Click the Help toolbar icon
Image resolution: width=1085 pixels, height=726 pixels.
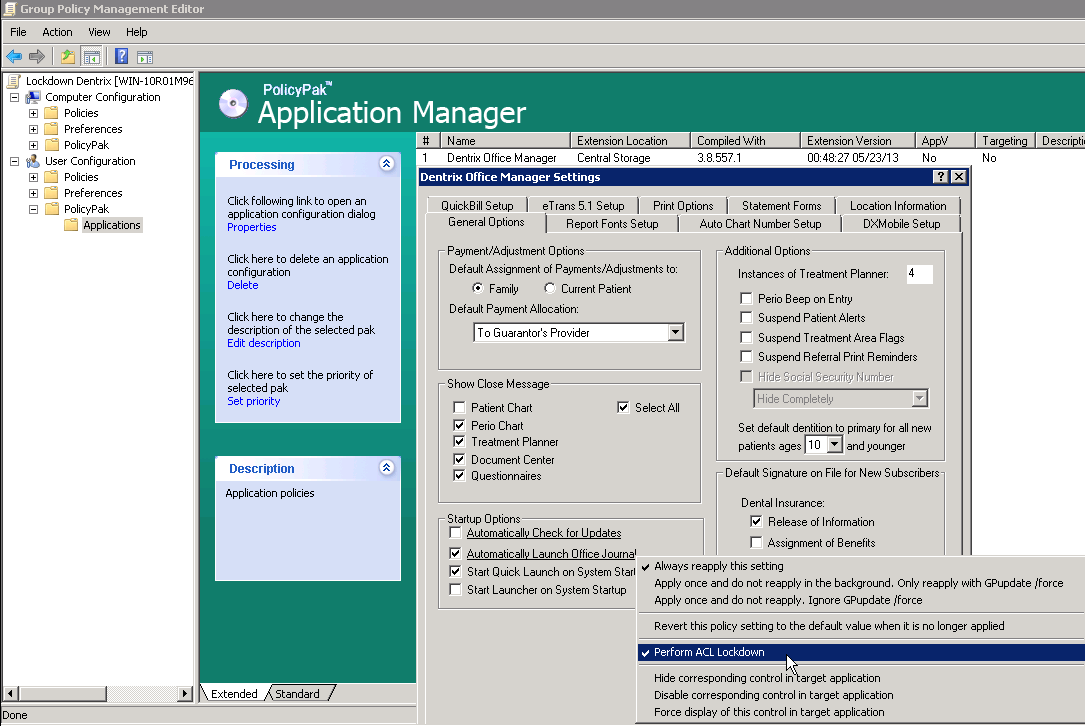pyautogui.click(x=122, y=57)
